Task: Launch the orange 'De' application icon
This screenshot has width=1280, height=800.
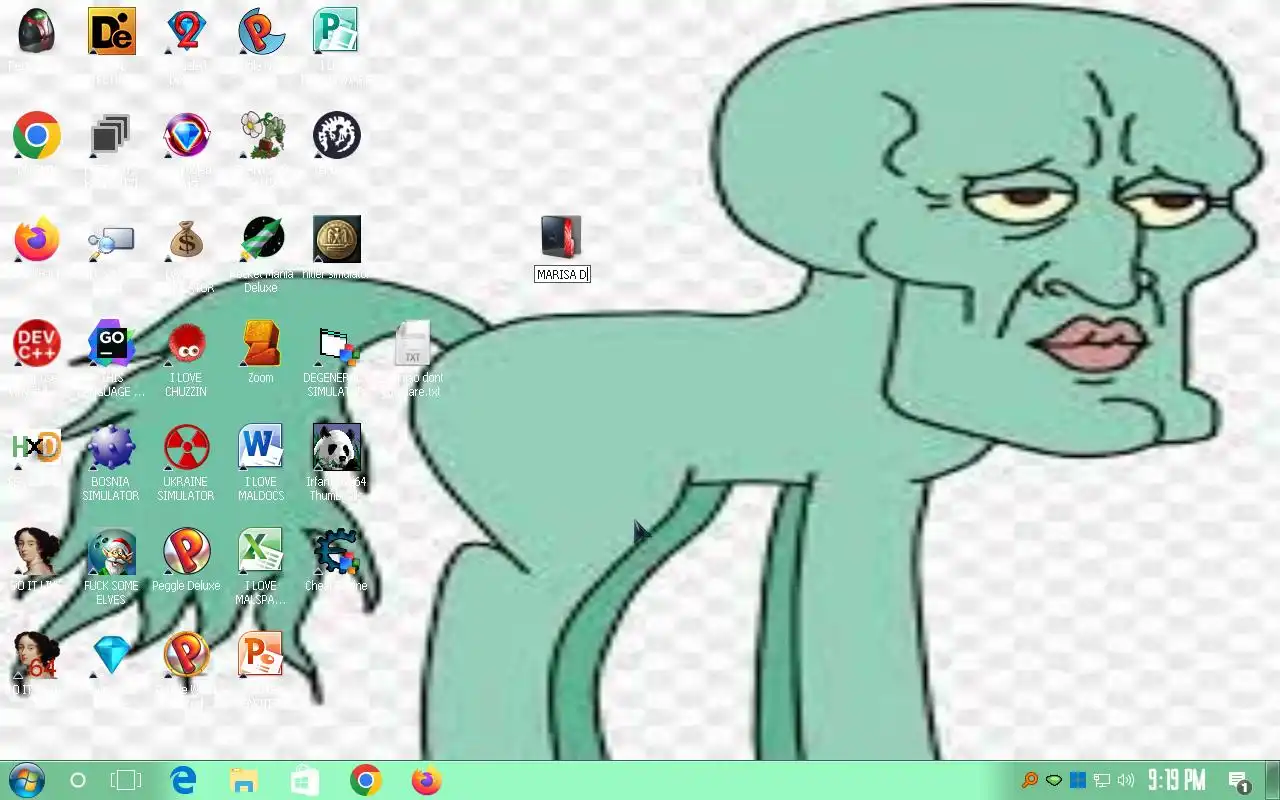Action: click(x=111, y=31)
